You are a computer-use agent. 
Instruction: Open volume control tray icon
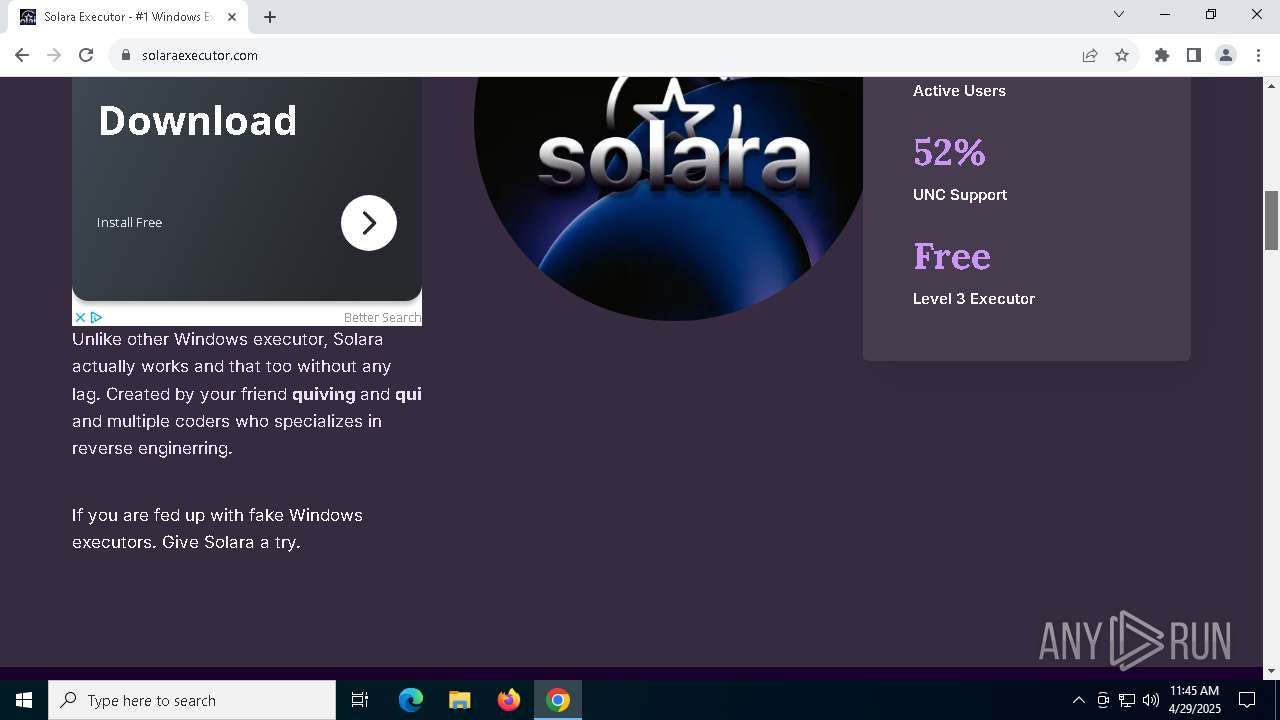pos(1151,700)
